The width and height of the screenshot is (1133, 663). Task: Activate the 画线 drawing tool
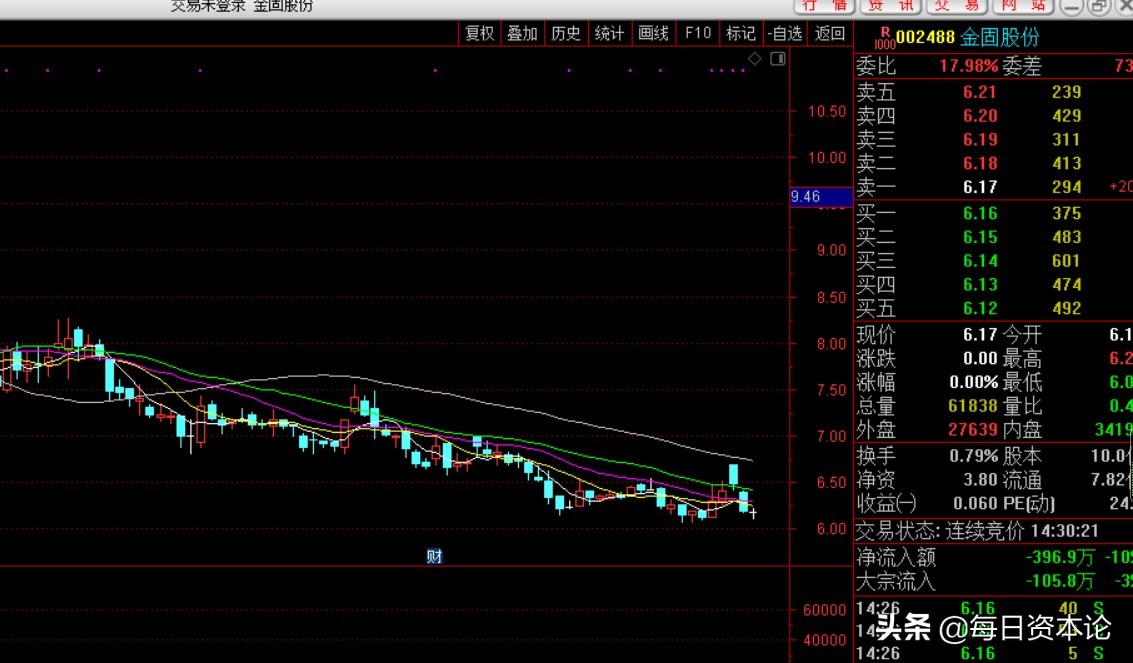653,33
